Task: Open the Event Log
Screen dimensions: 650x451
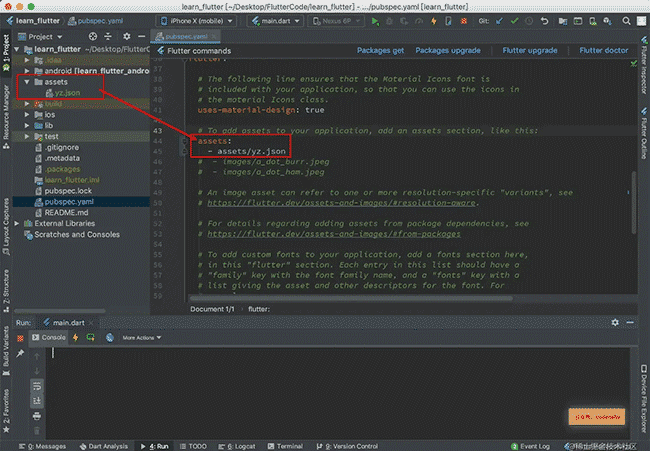Action: [531, 446]
